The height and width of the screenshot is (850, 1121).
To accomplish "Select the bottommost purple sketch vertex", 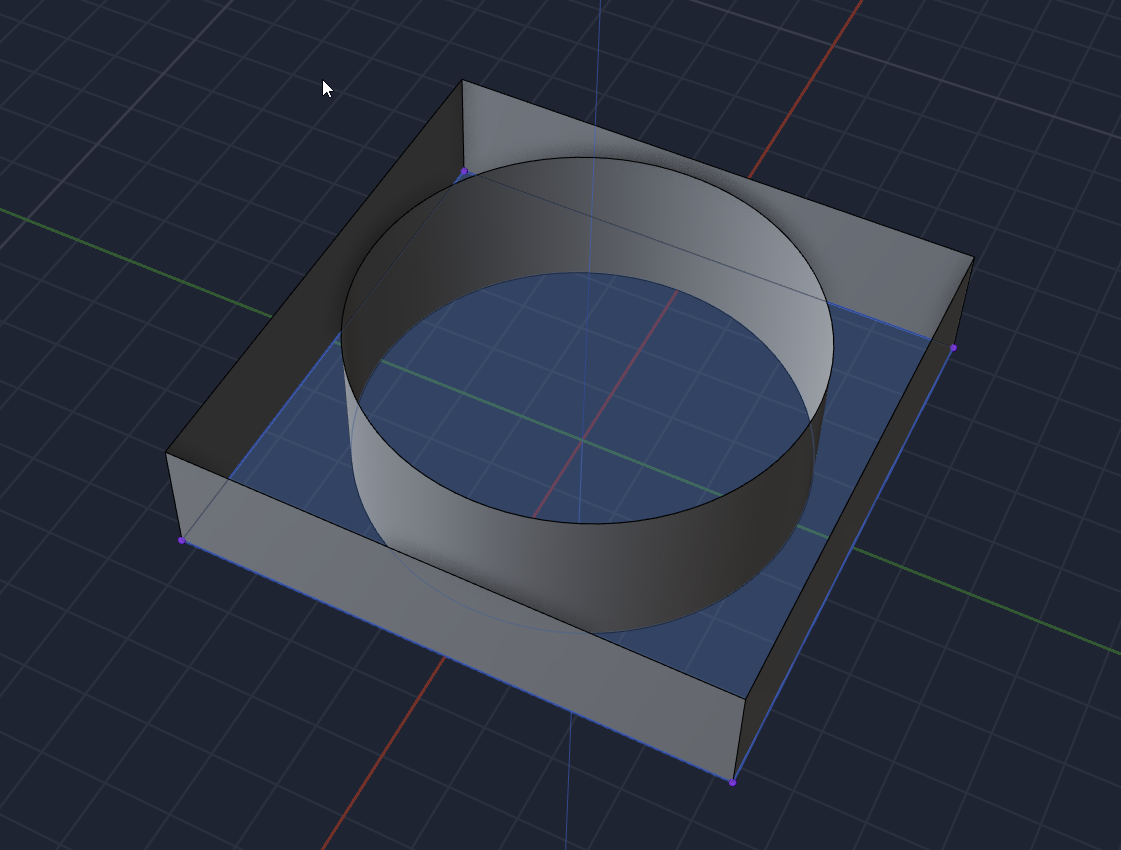I will (732, 782).
